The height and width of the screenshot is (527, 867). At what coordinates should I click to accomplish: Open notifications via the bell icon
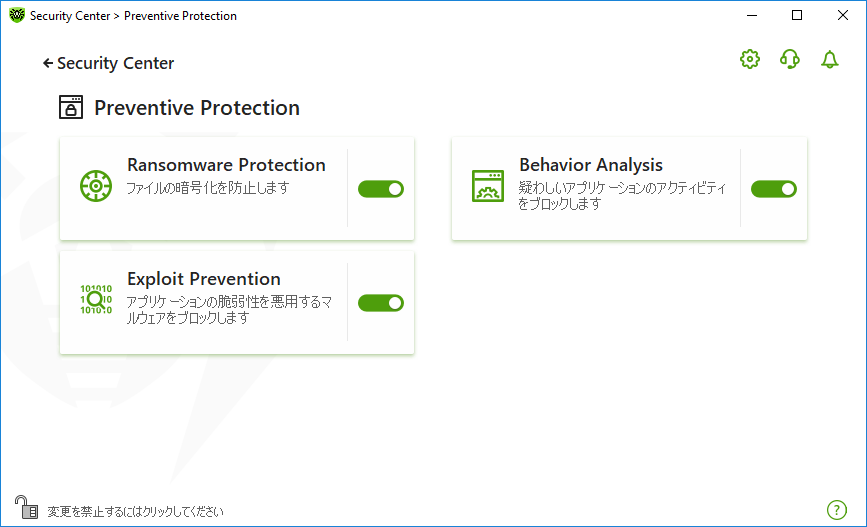pyautogui.click(x=829, y=59)
